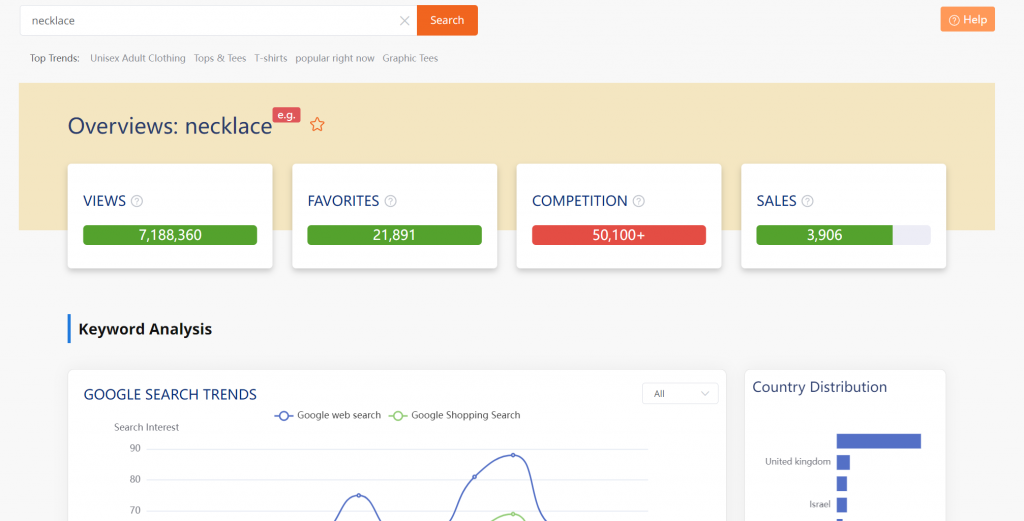Click the Top Trends label
The image size is (1024, 521).
pos(55,58)
